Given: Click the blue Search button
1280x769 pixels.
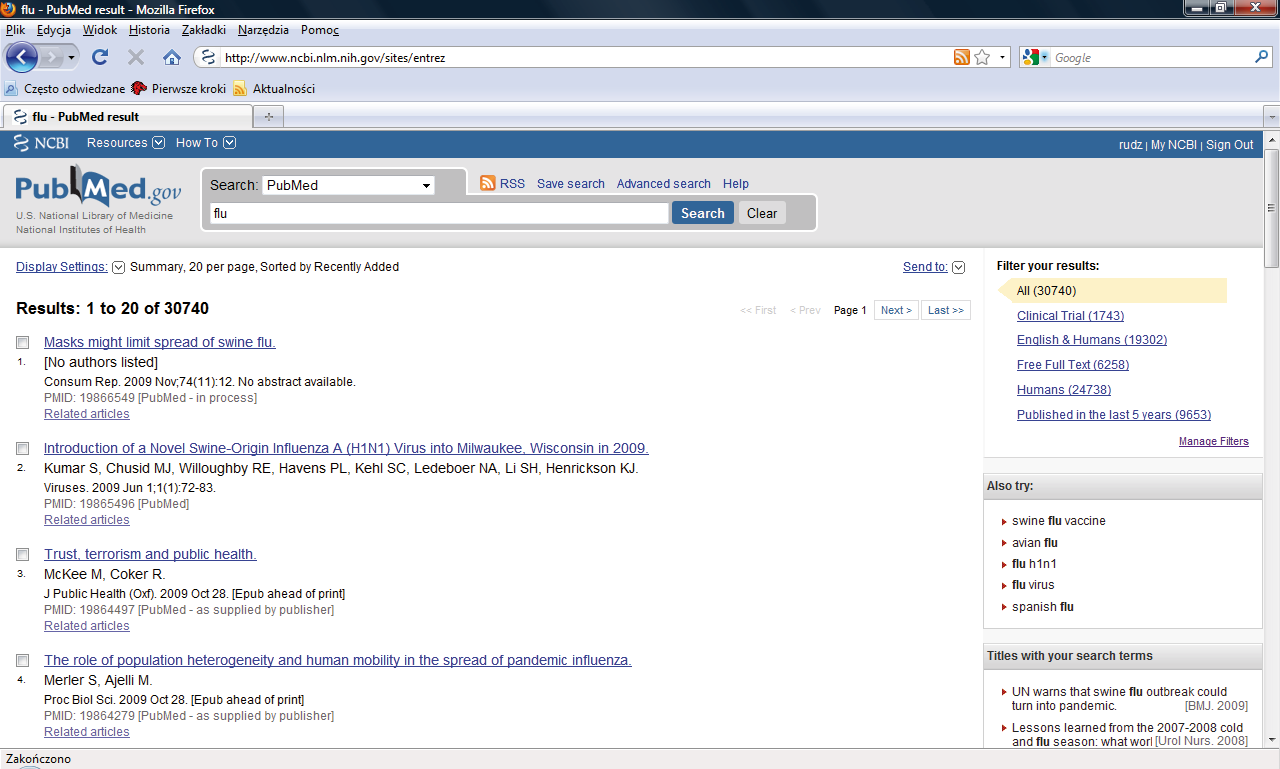Looking at the screenshot, I should (x=703, y=213).
